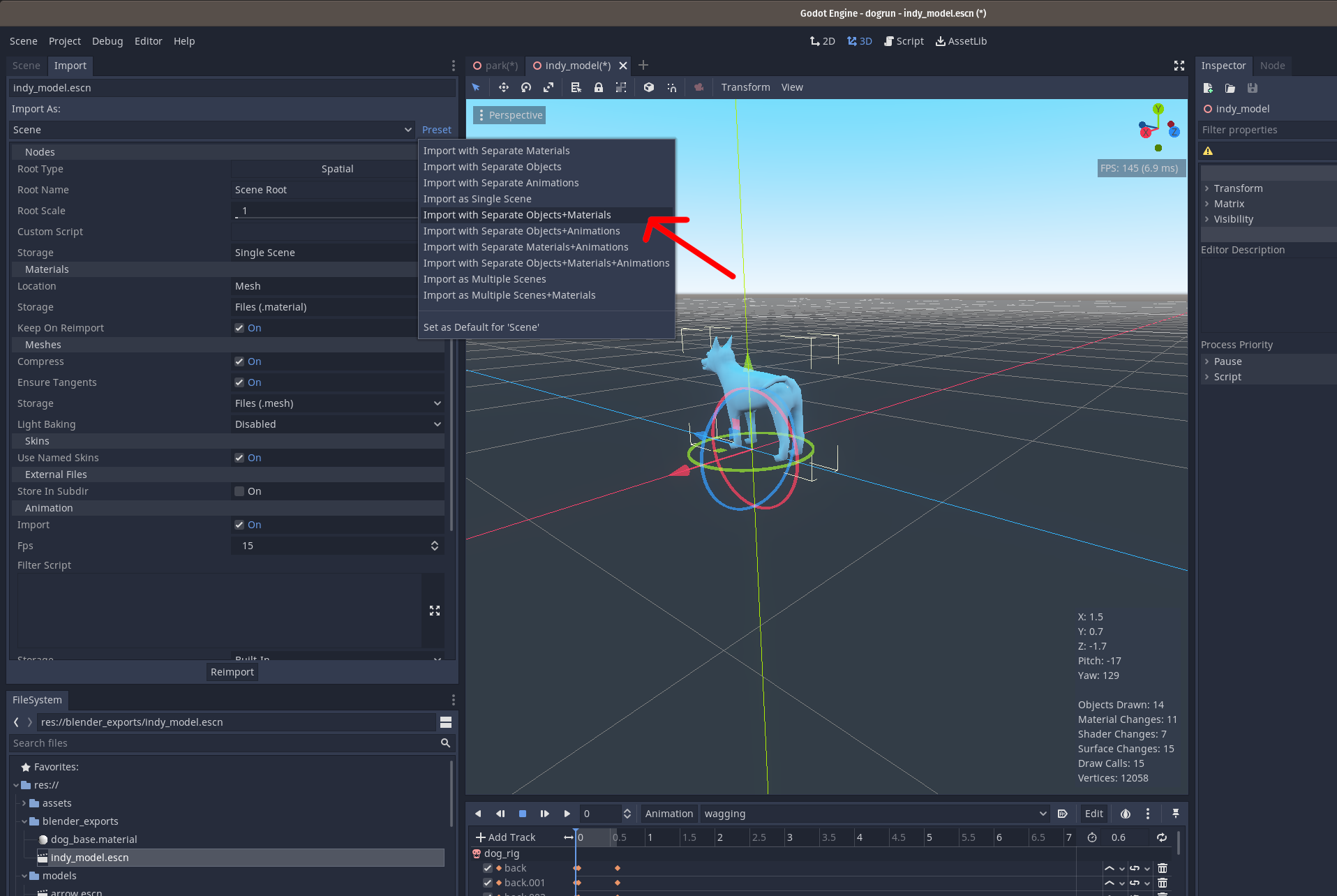1337x896 pixels.
Task: Toggle onion skinning in the animation panel
Action: (x=1125, y=814)
